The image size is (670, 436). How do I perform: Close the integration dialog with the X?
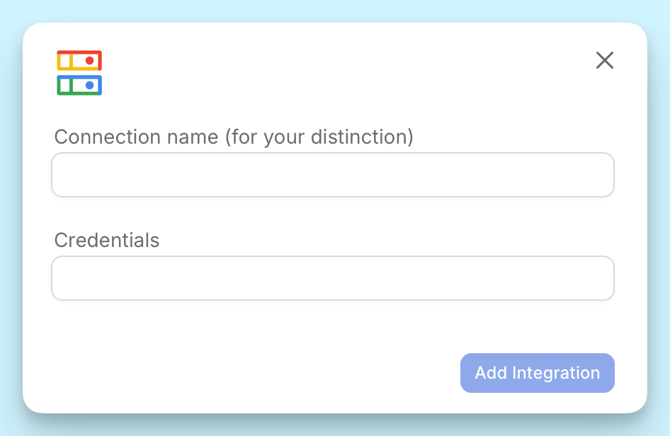604,60
